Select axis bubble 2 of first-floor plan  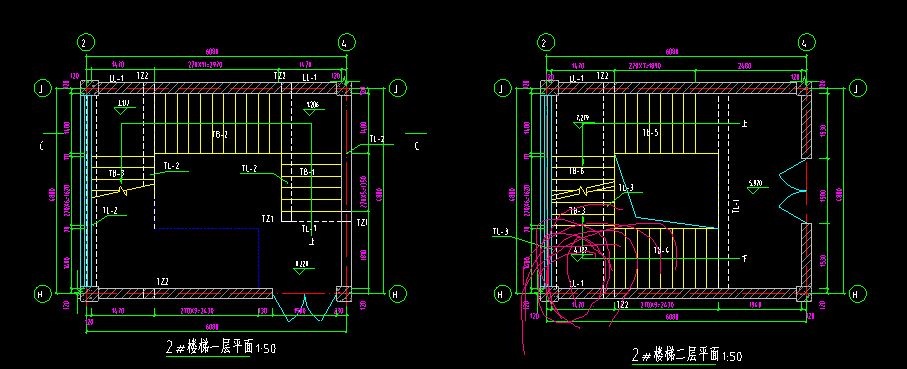tap(86, 42)
